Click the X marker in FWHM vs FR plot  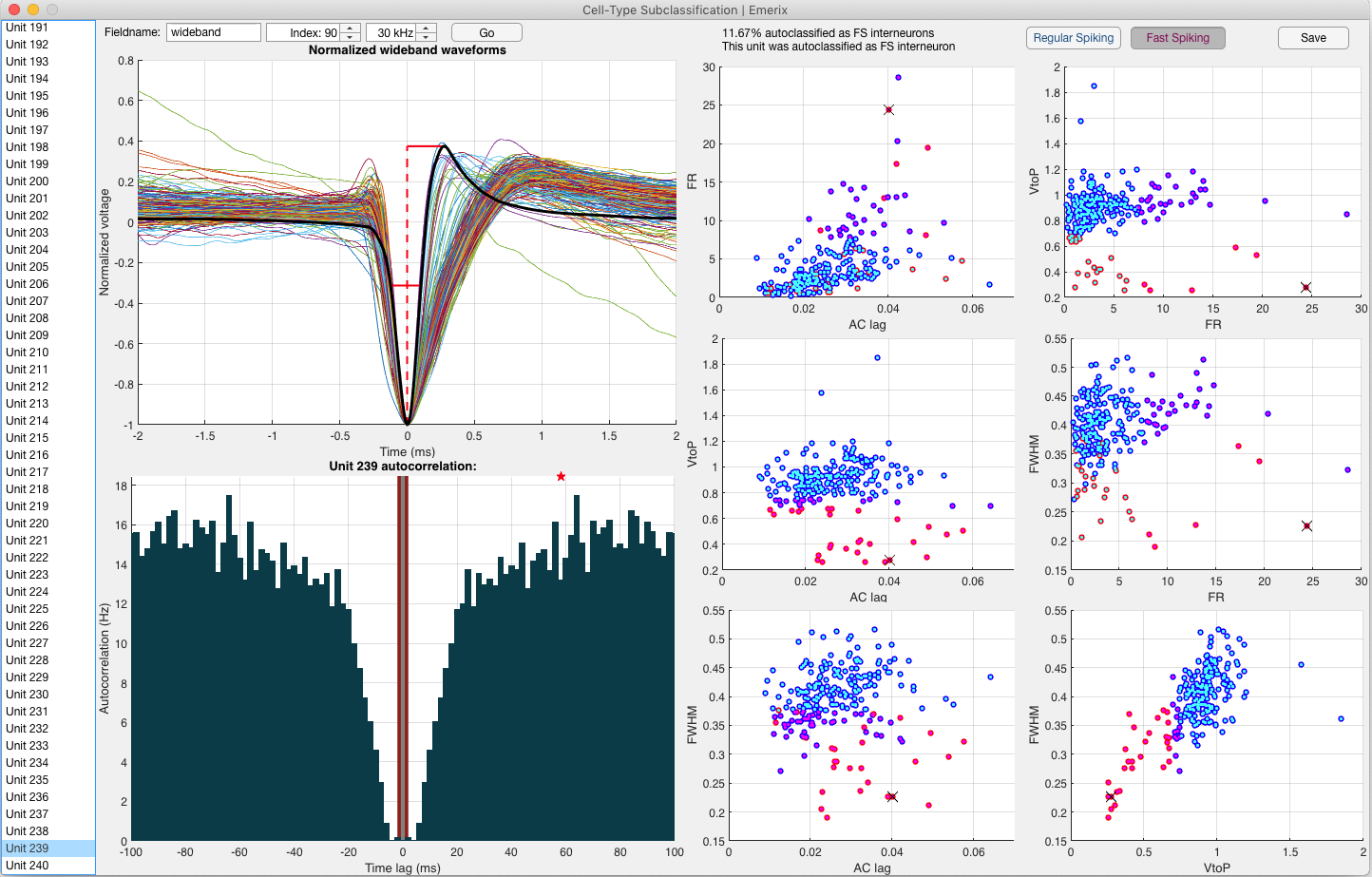[x=1306, y=525]
